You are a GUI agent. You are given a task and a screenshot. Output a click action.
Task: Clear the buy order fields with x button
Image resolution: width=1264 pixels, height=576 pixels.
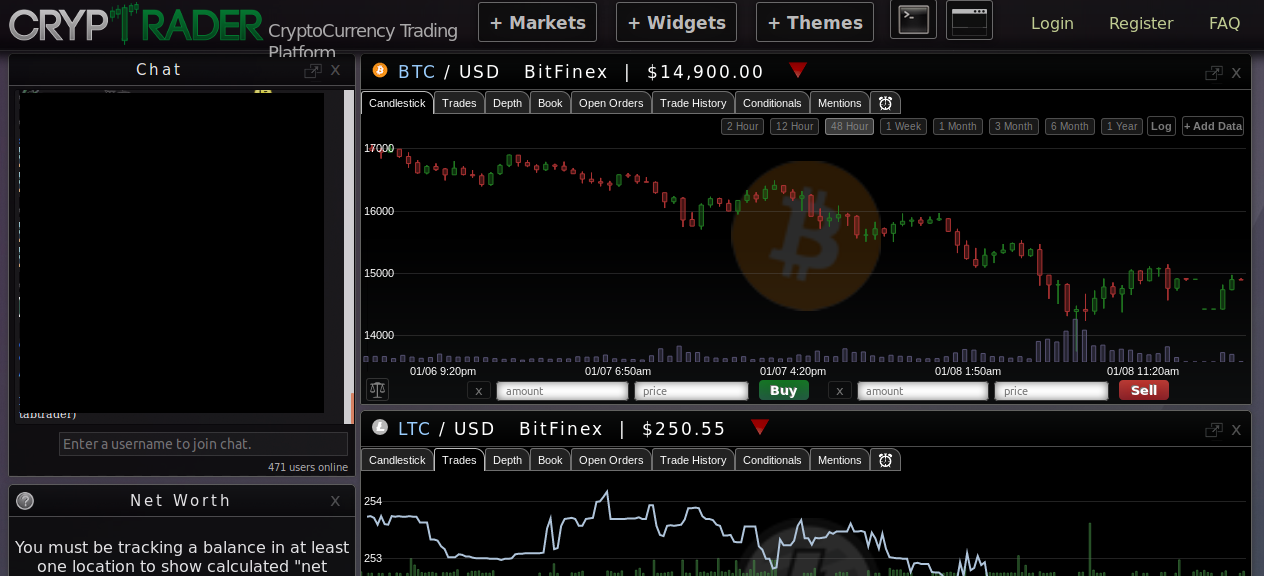(x=479, y=391)
